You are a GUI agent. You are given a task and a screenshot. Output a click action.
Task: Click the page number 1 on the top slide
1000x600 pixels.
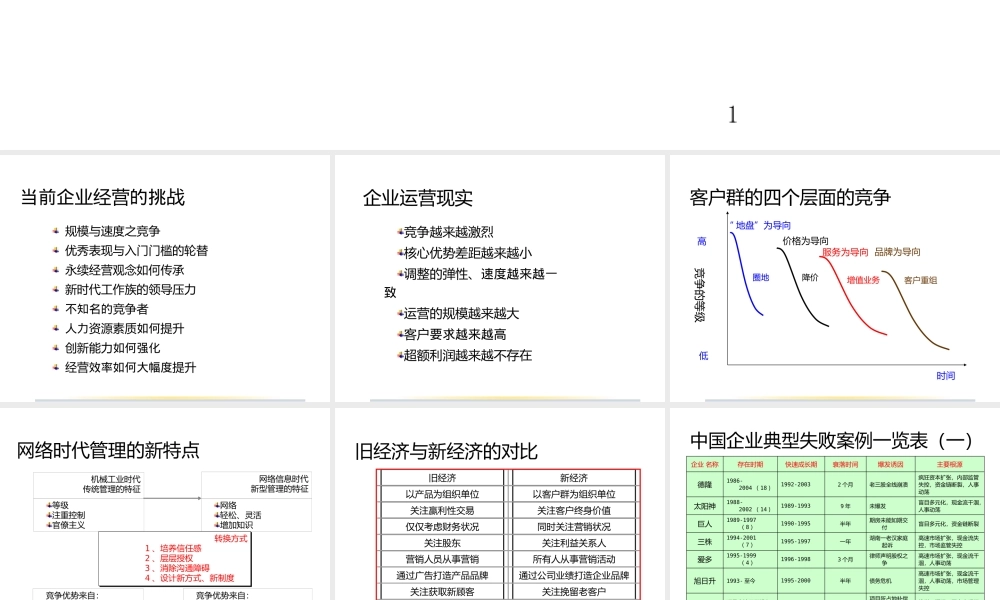tap(732, 115)
